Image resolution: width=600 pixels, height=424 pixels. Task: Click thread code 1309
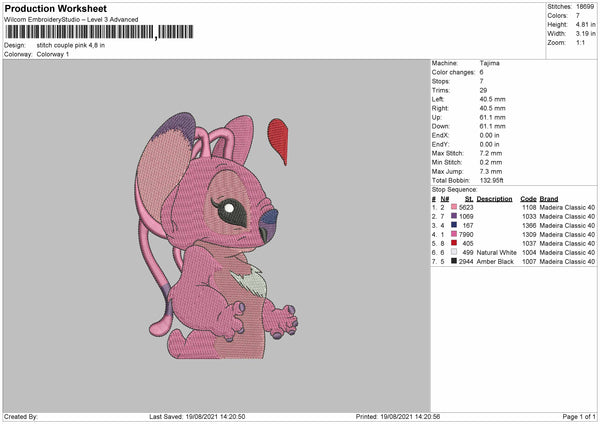[x=529, y=235]
